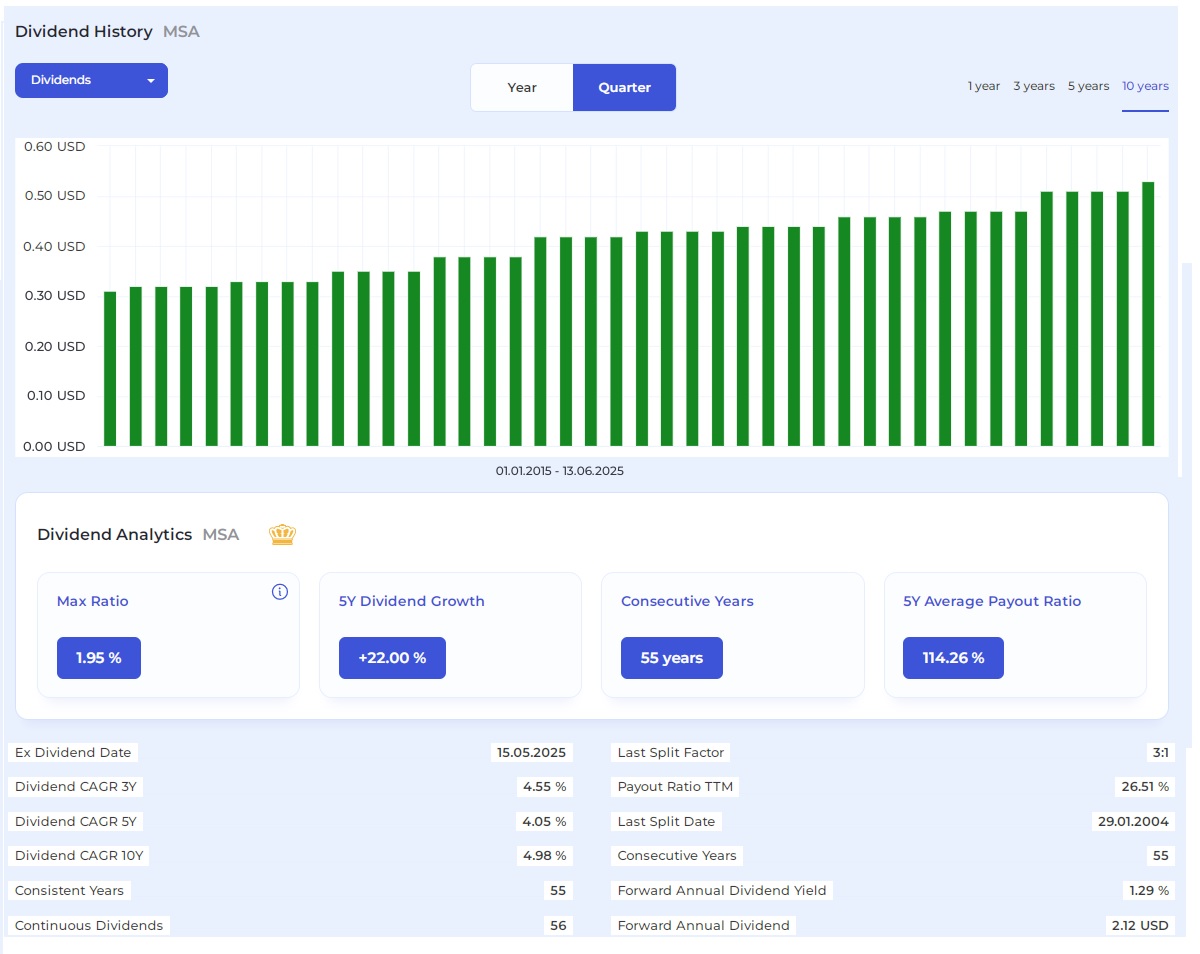Switch chart to Year view

[522, 88]
